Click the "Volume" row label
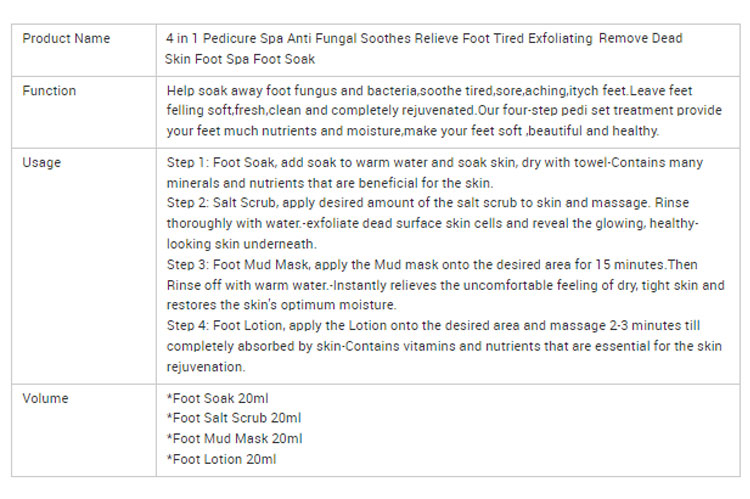This screenshot has width=750, height=499. (45, 398)
